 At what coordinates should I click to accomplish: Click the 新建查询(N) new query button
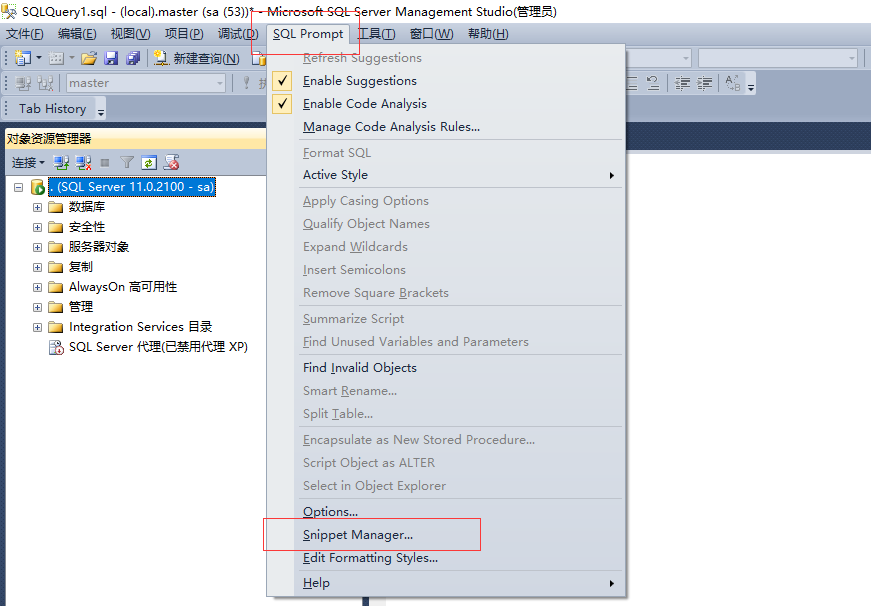(196, 58)
